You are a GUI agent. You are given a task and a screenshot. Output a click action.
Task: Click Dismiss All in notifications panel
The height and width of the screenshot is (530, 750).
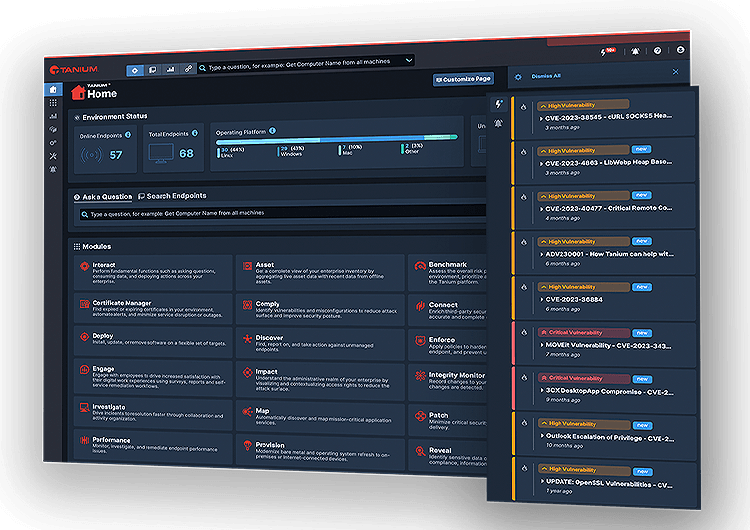click(546, 76)
